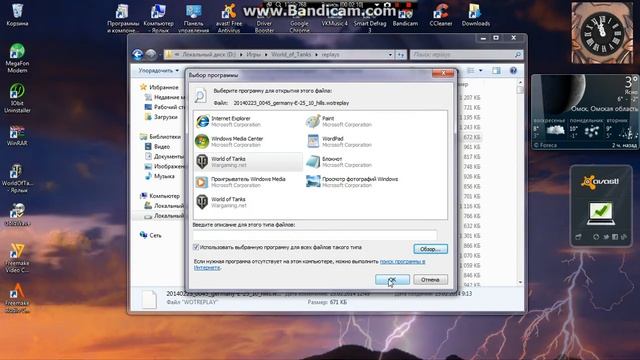
Task: Open IObit Uninstaller desktop icon
Action: tap(17, 98)
